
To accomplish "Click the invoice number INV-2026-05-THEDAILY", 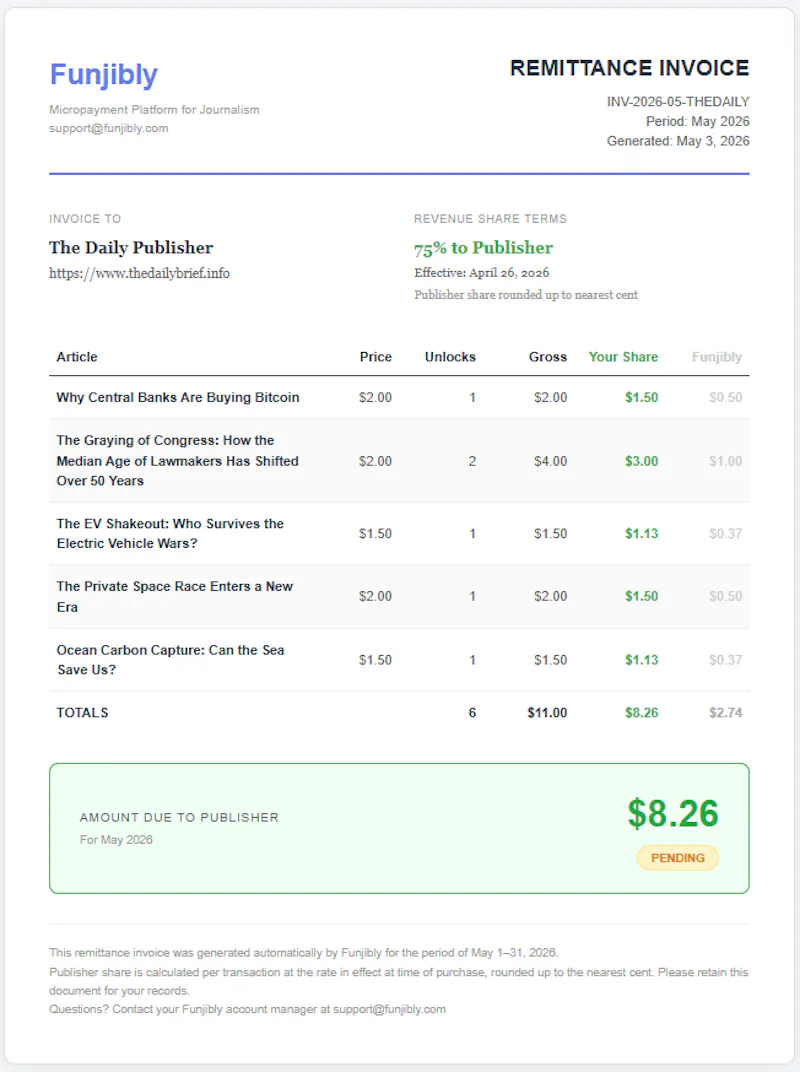I will (x=678, y=102).
